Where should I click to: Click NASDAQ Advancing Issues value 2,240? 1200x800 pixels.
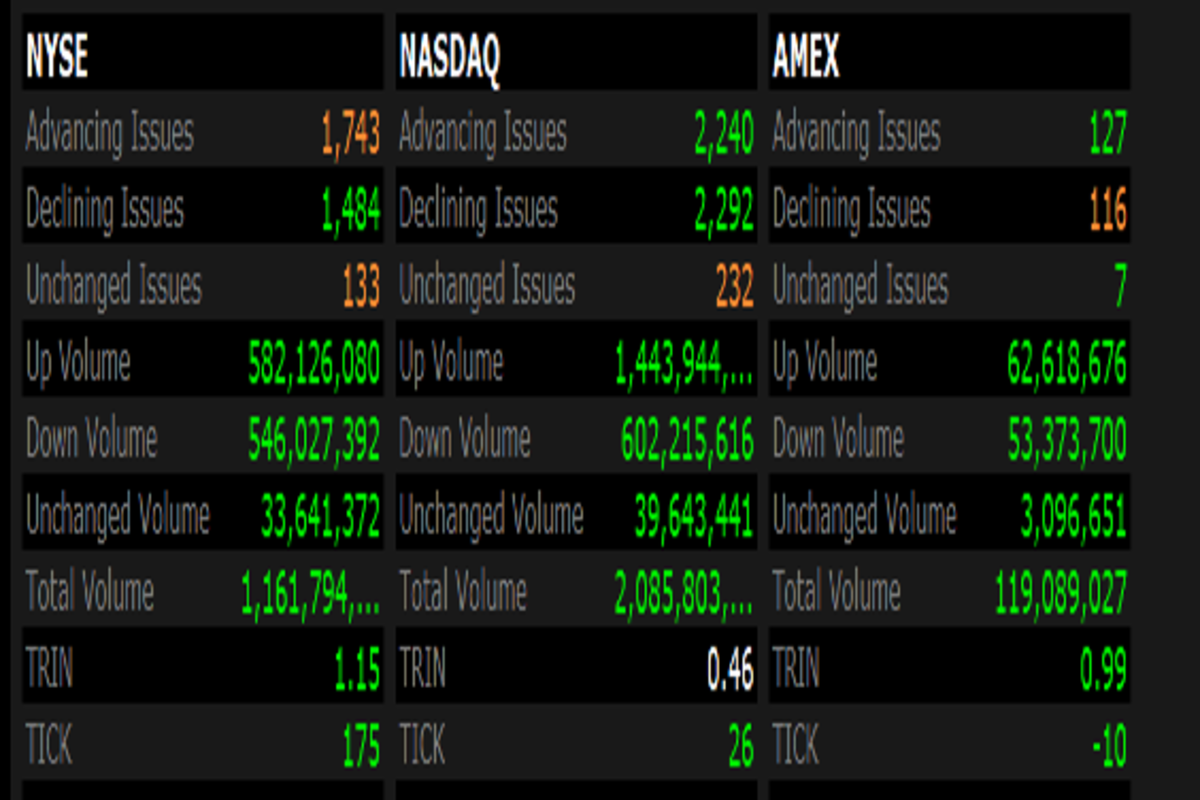pyautogui.click(x=723, y=134)
